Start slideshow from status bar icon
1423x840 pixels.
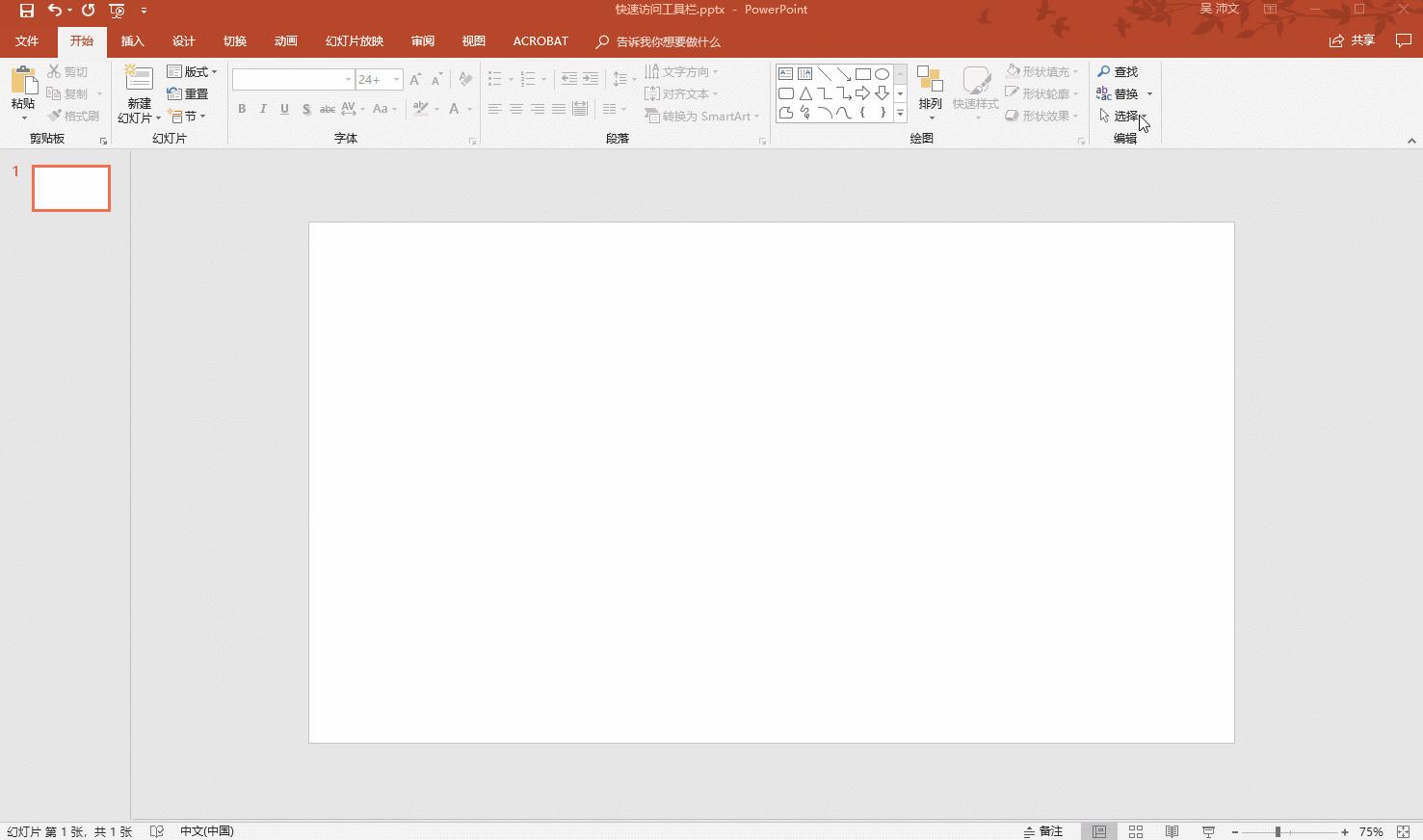click(x=1208, y=831)
